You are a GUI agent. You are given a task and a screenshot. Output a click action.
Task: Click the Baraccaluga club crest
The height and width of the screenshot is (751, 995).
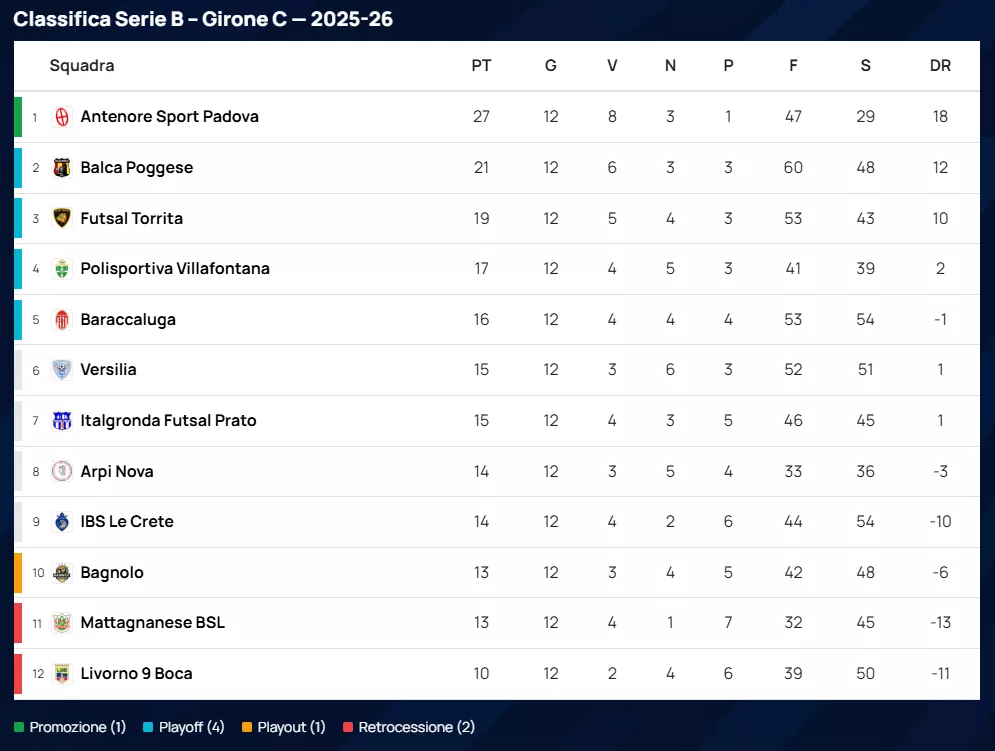[x=62, y=320]
